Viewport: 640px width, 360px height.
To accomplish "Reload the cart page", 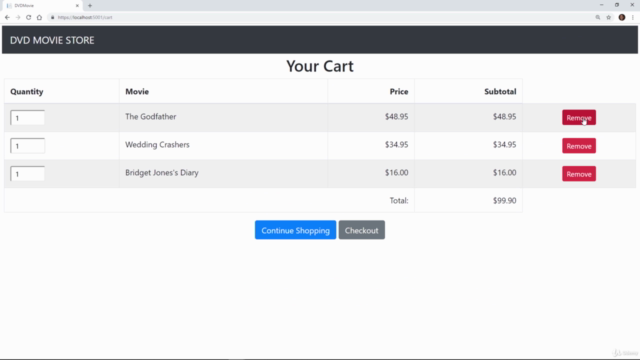I will coord(29,18).
